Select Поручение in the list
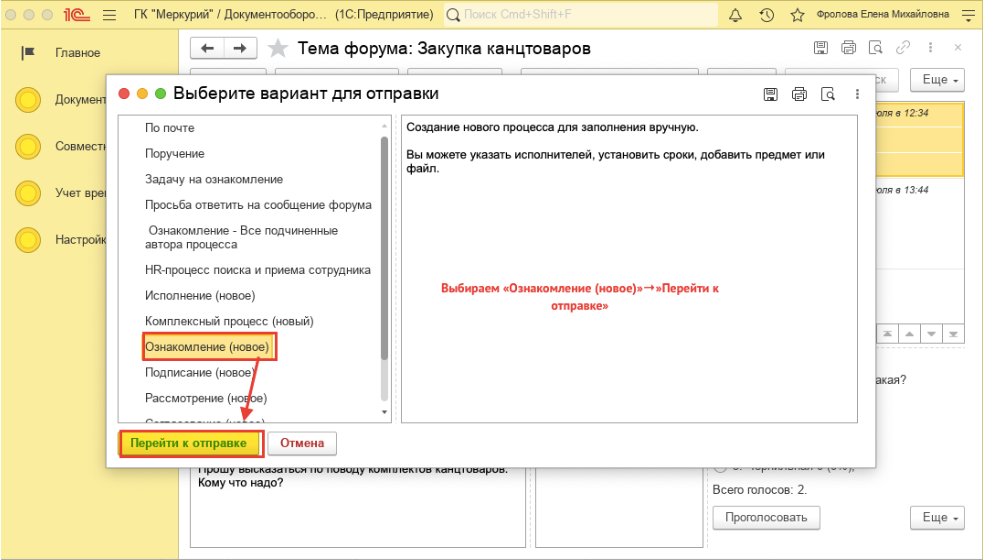 point(175,154)
